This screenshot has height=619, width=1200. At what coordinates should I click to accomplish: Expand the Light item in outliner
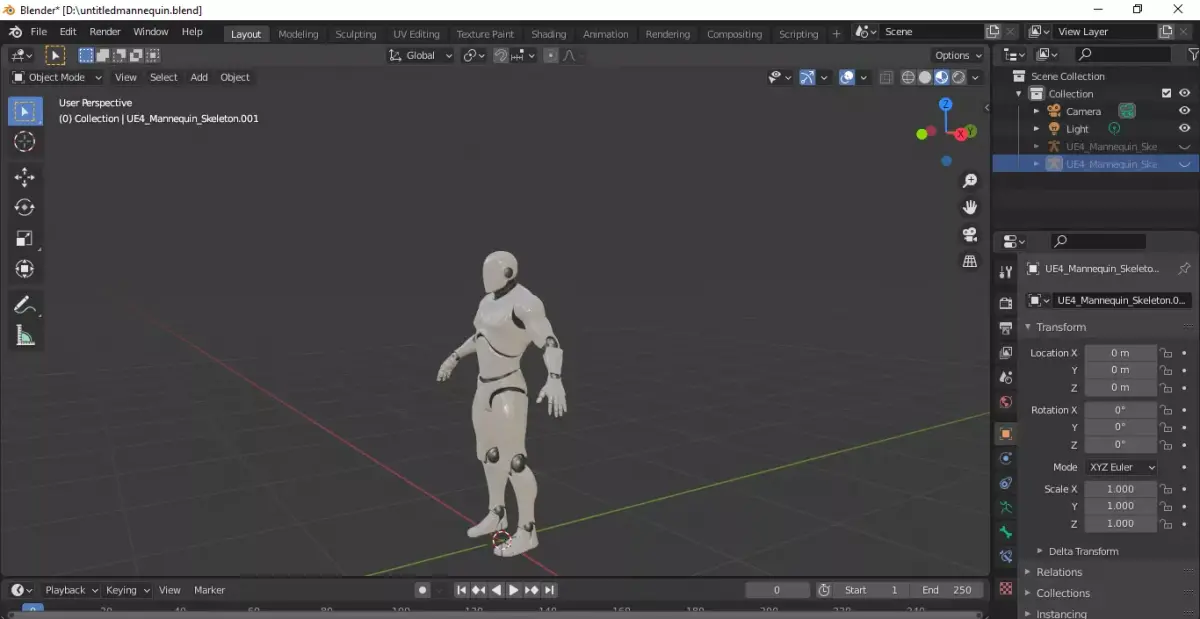coord(1037,128)
